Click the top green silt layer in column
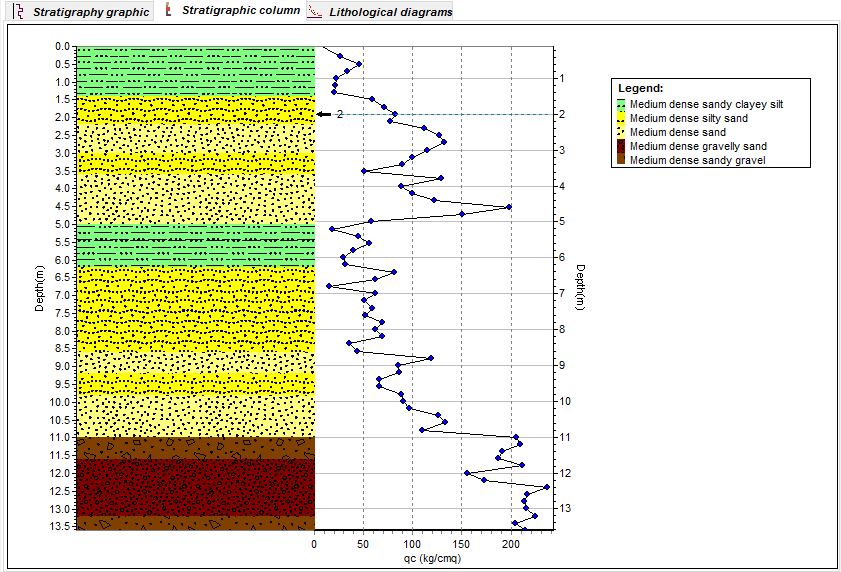 tap(196, 70)
